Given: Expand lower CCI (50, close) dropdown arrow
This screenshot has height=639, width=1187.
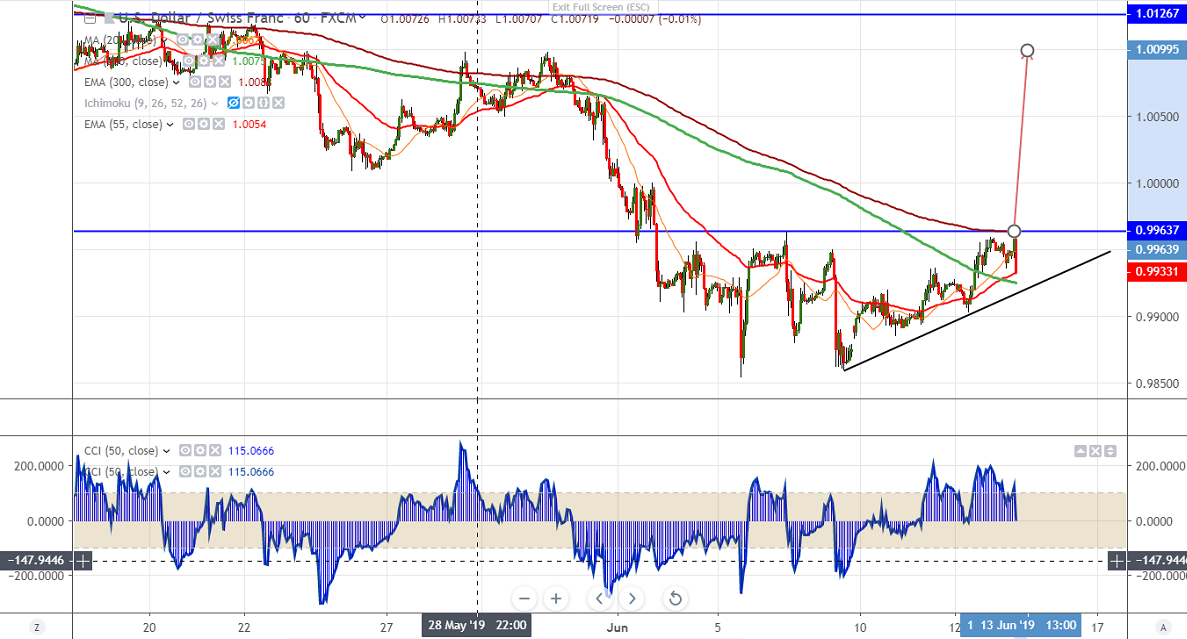Looking at the screenshot, I should pyautogui.click(x=167, y=472).
